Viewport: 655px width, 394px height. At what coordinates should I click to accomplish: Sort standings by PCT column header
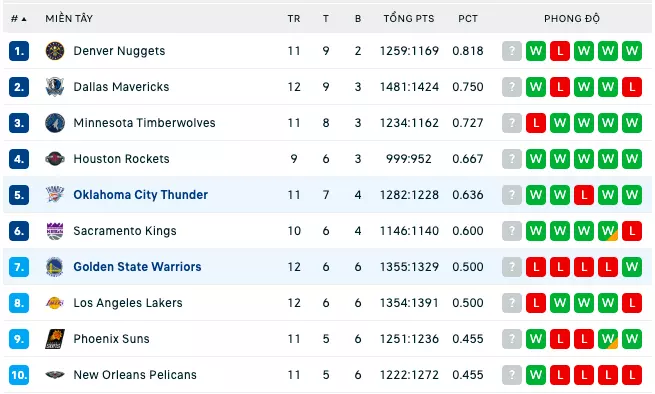[x=468, y=19]
